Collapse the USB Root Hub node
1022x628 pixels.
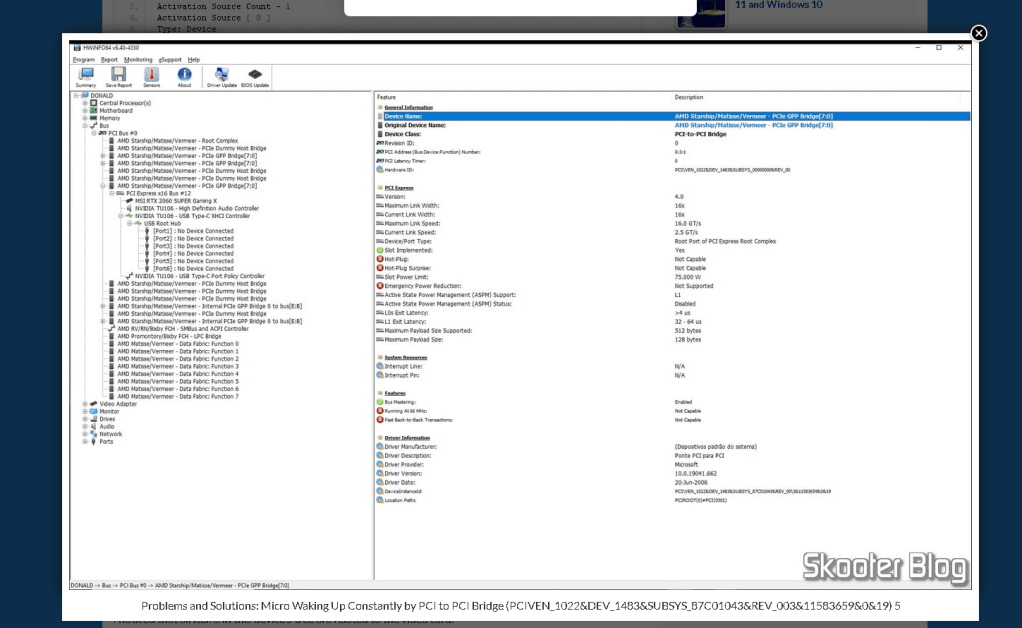[129, 223]
